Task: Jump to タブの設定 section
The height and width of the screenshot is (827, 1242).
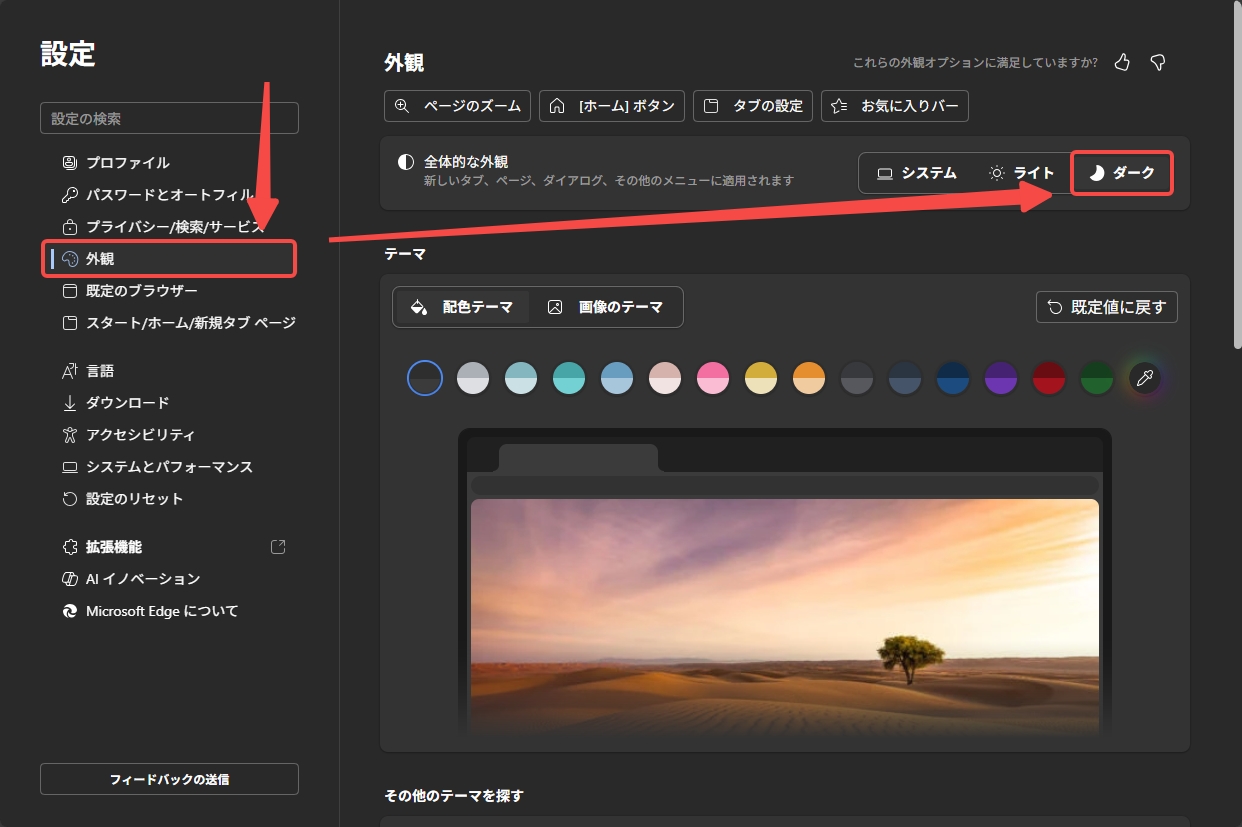Action: coord(753,106)
